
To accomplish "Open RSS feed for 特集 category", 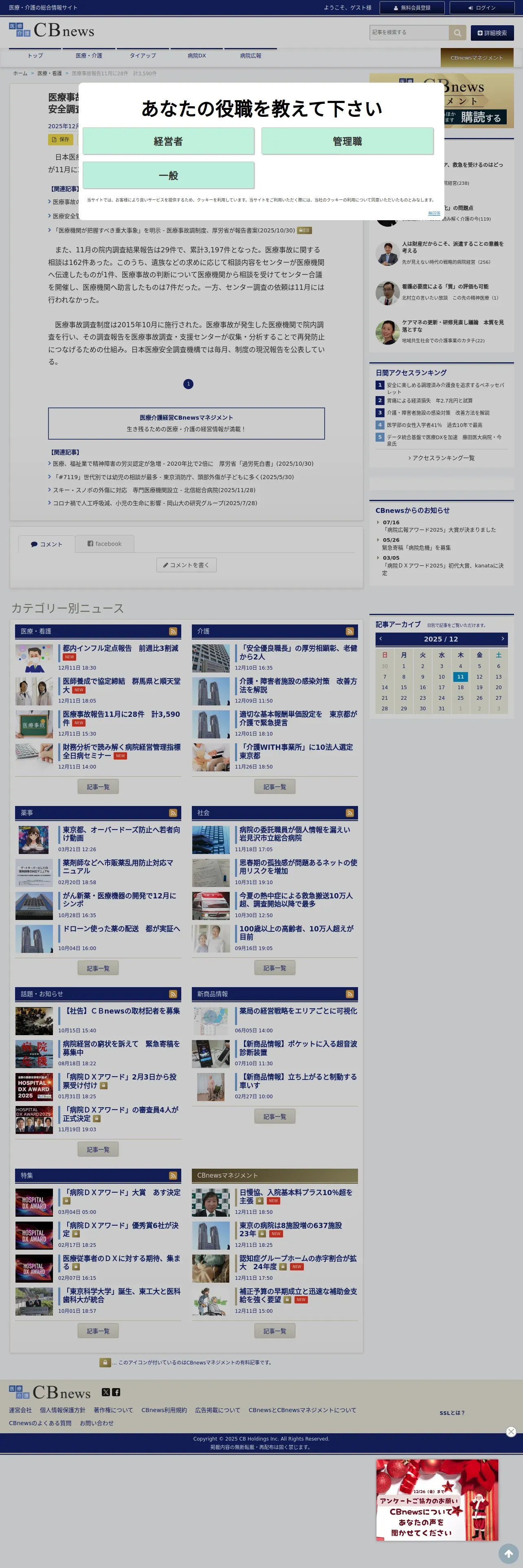I will (173, 1176).
